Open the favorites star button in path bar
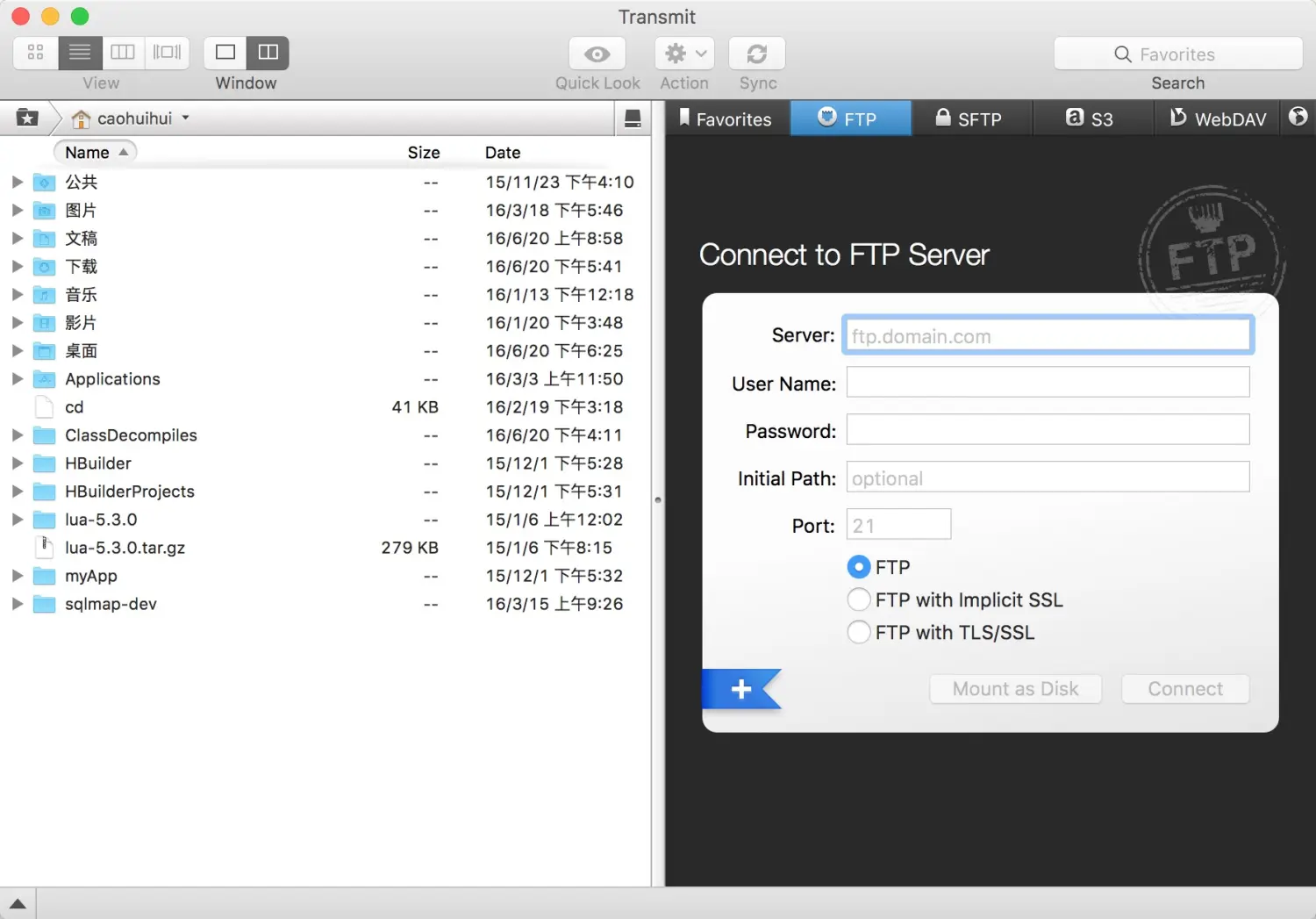Image resolution: width=1316 pixels, height=919 pixels. (27, 118)
